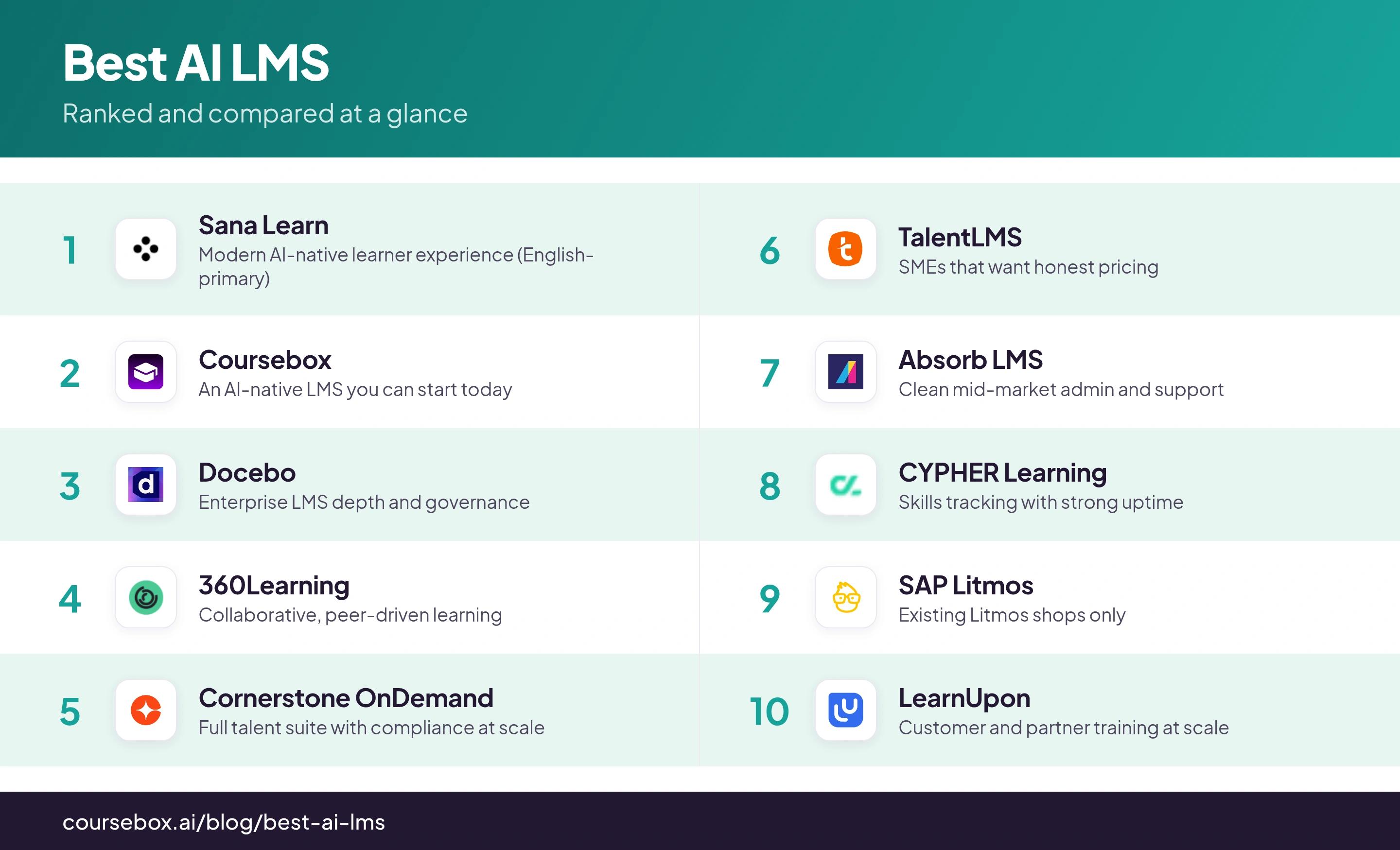1400x850 pixels.
Task: Open the coursebox.ai/blog/best-ai-lms link
Action: 223,822
